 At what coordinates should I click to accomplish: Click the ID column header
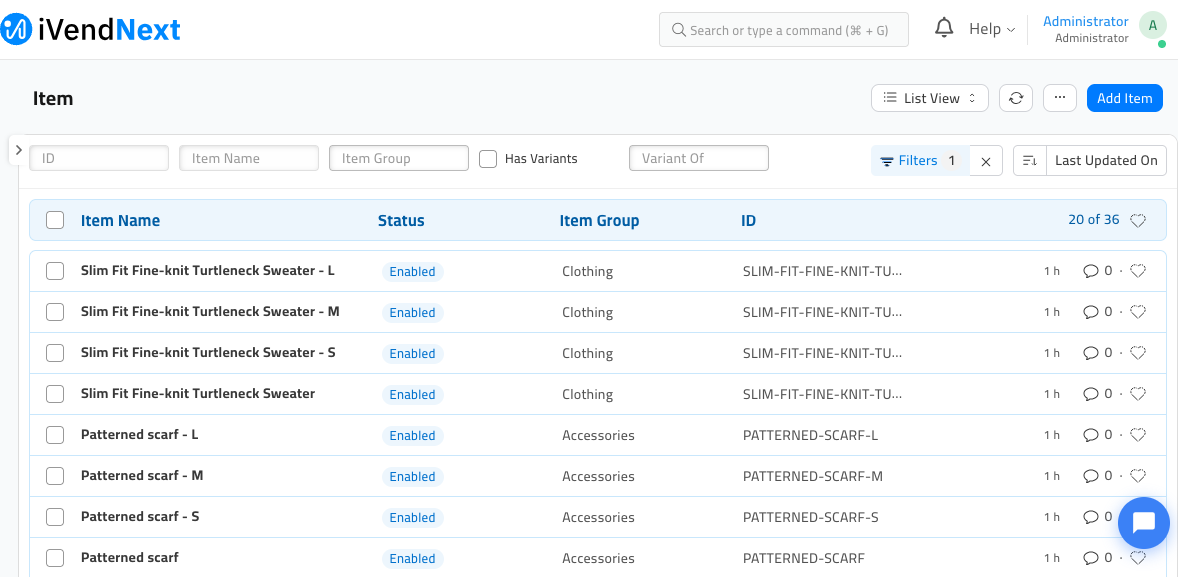point(748,220)
